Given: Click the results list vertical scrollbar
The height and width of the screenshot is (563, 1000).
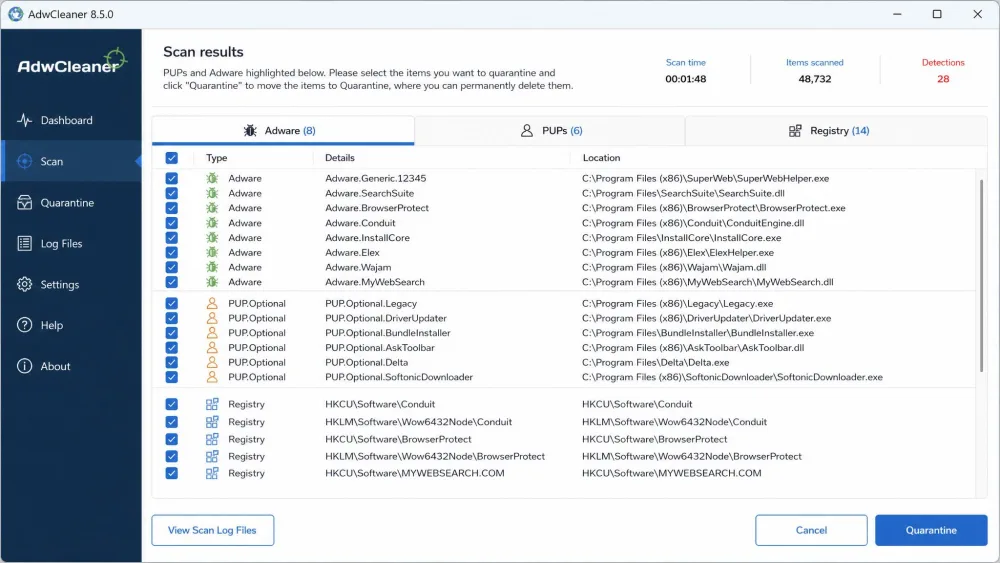Looking at the screenshot, I should tap(981, 275).
